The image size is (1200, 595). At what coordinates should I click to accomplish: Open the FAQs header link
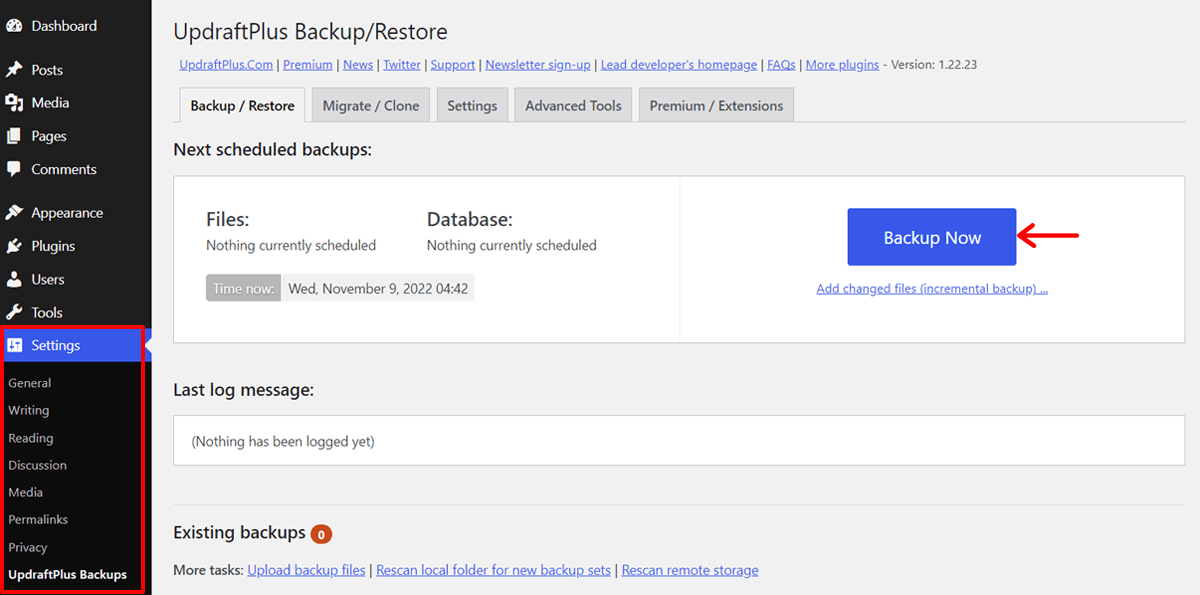(x=781, y=64)
